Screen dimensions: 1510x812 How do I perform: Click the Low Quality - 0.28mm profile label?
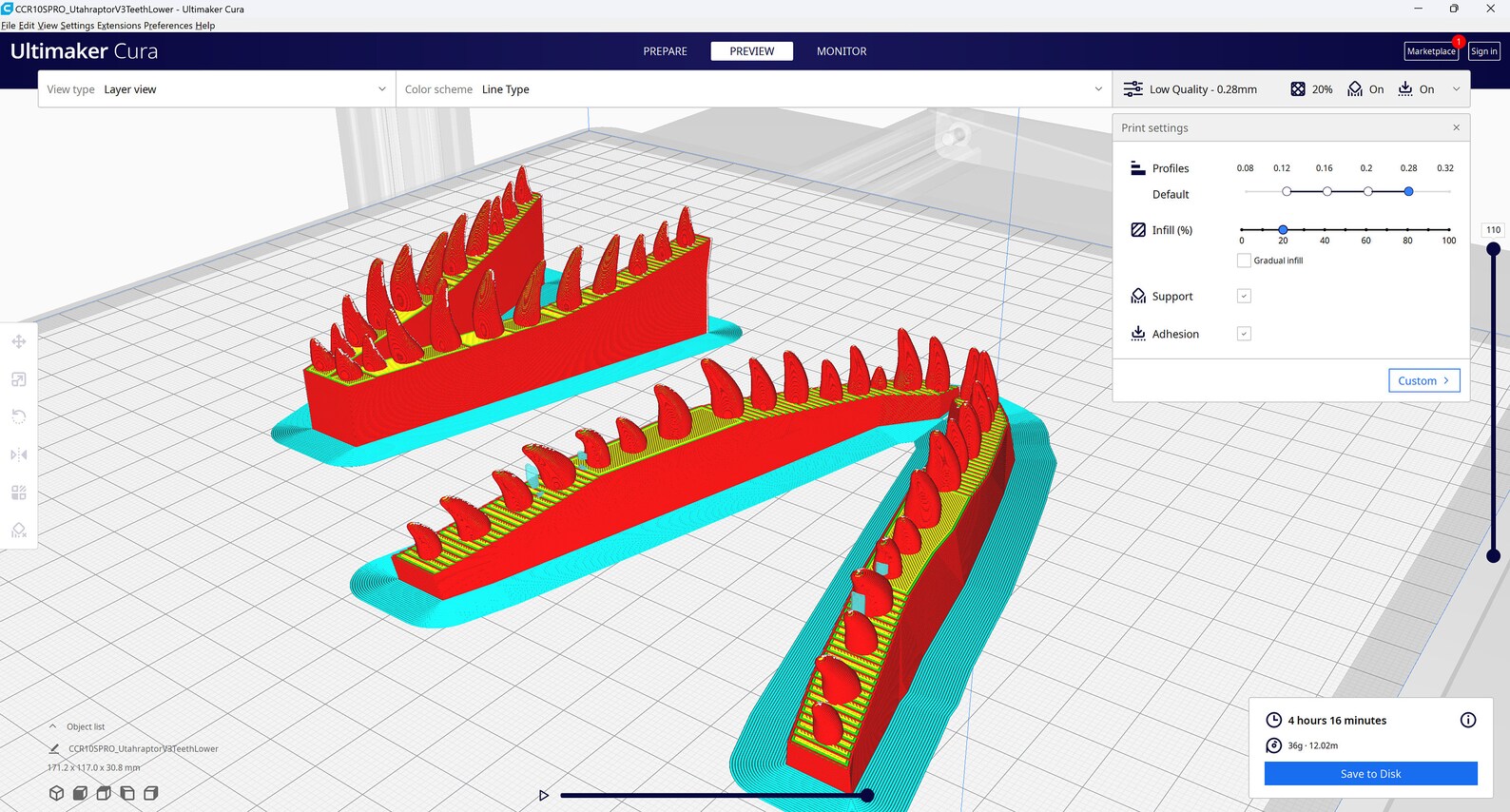pos(1203,89)
